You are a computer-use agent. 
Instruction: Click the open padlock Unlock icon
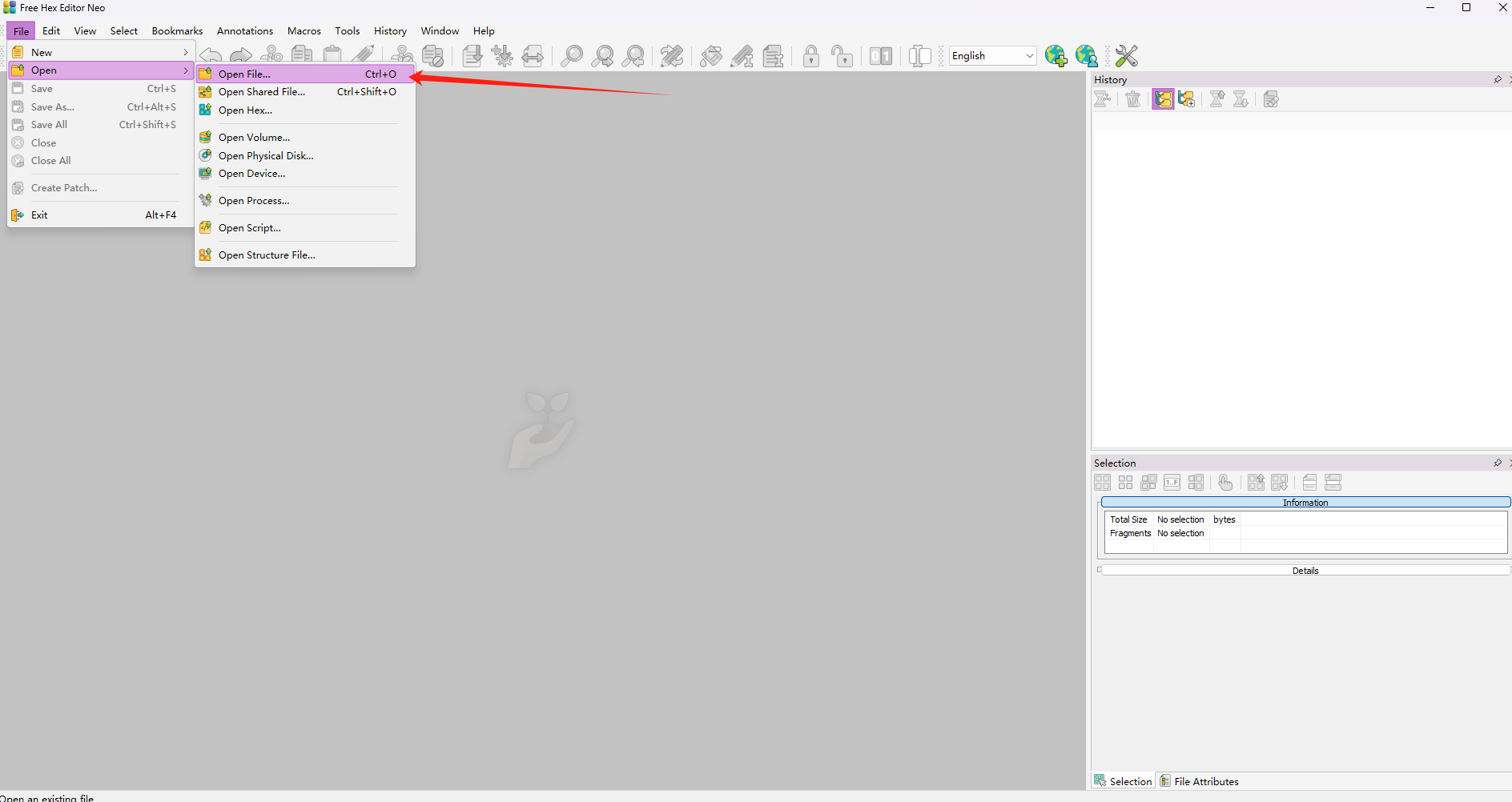pos(842,56)
